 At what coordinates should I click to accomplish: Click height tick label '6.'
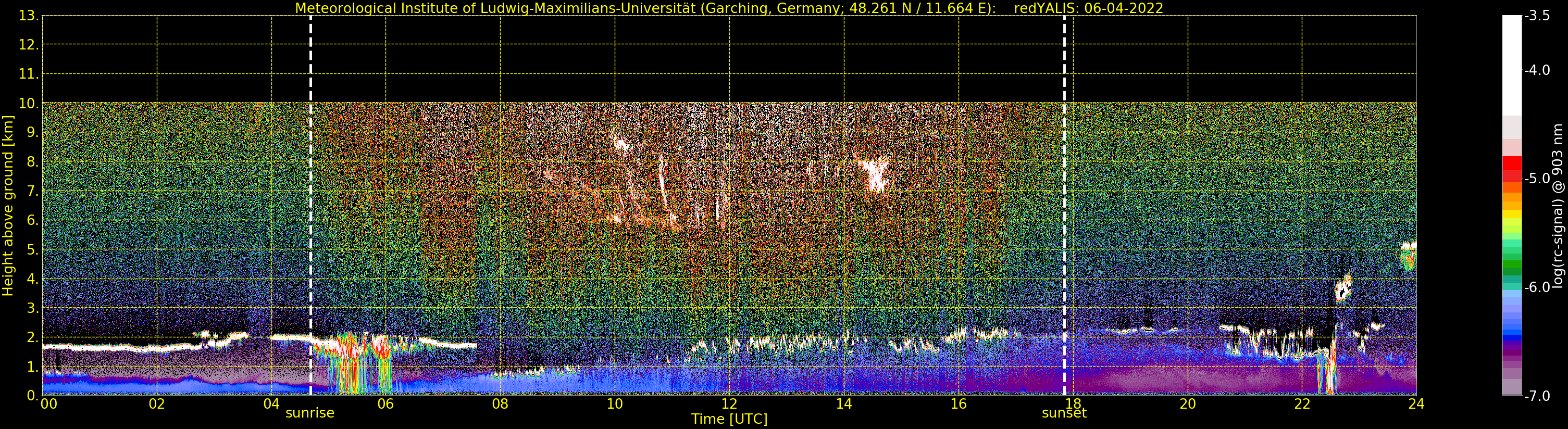(x=33, y=220)
